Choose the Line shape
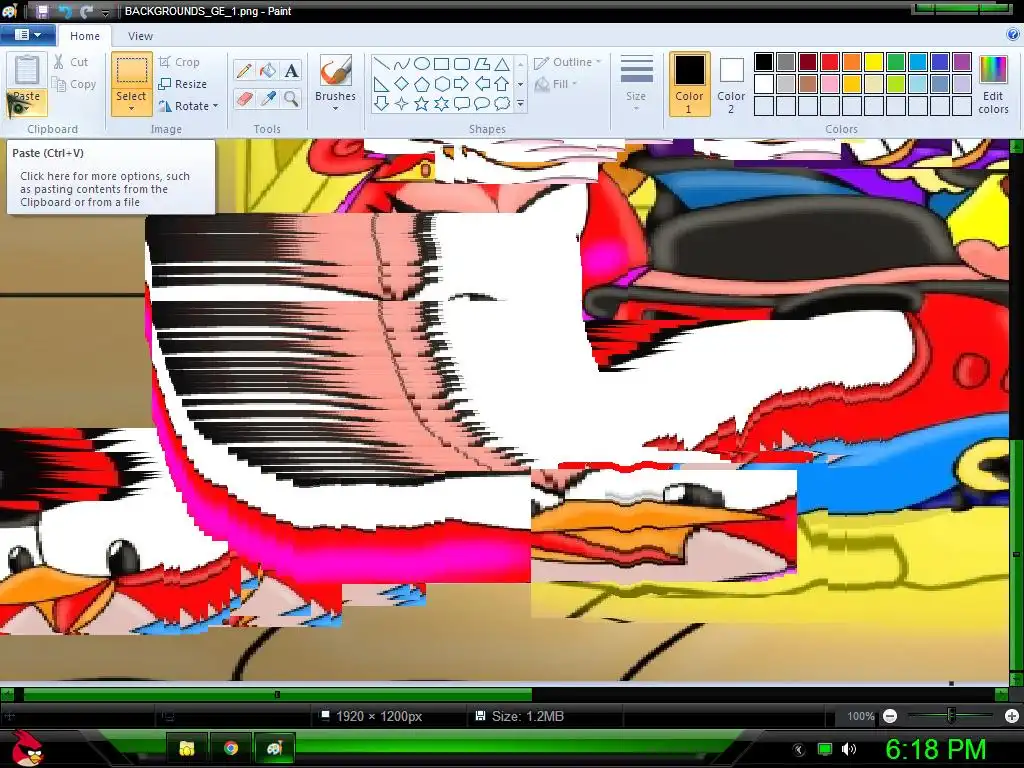The image size is (1024, 768). 382,64
